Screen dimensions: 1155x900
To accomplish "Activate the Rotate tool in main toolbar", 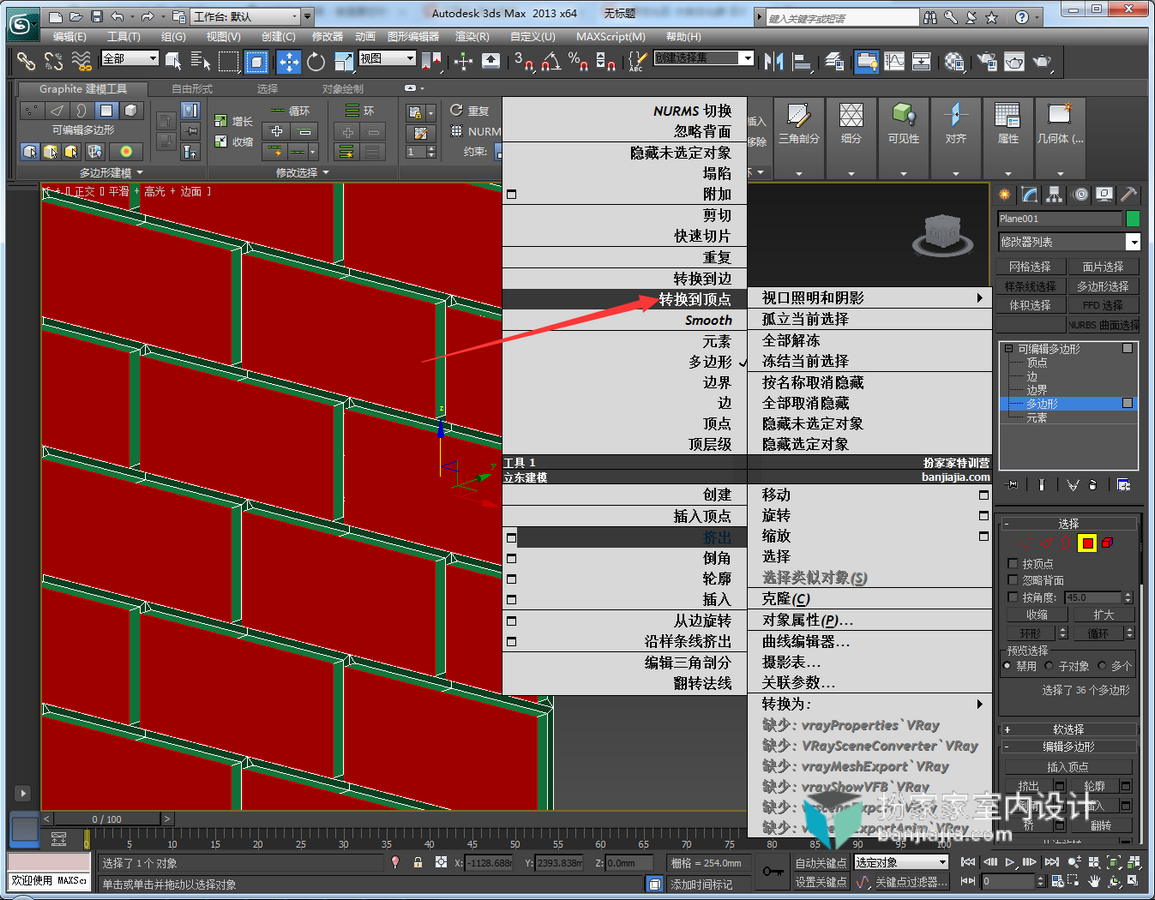I will tap(316, 62).
